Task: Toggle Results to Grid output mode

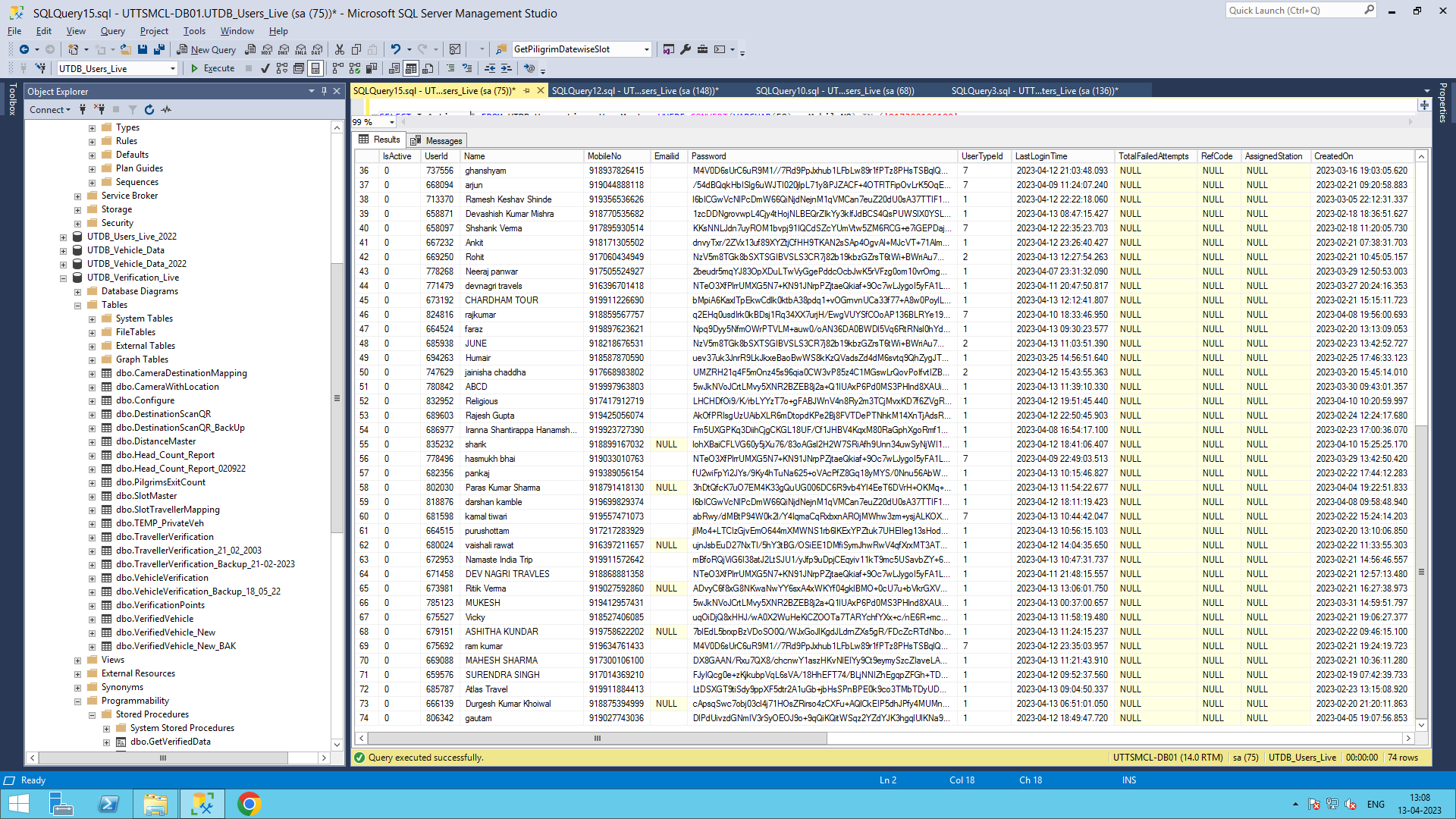Action: [x=411, y=69]
